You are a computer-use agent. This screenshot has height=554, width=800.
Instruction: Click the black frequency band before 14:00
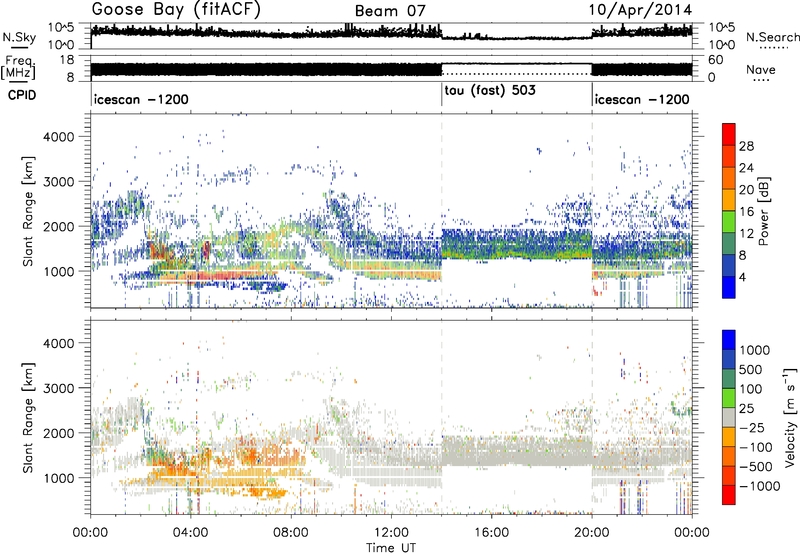pyautogui.click(x=266, y=69)
